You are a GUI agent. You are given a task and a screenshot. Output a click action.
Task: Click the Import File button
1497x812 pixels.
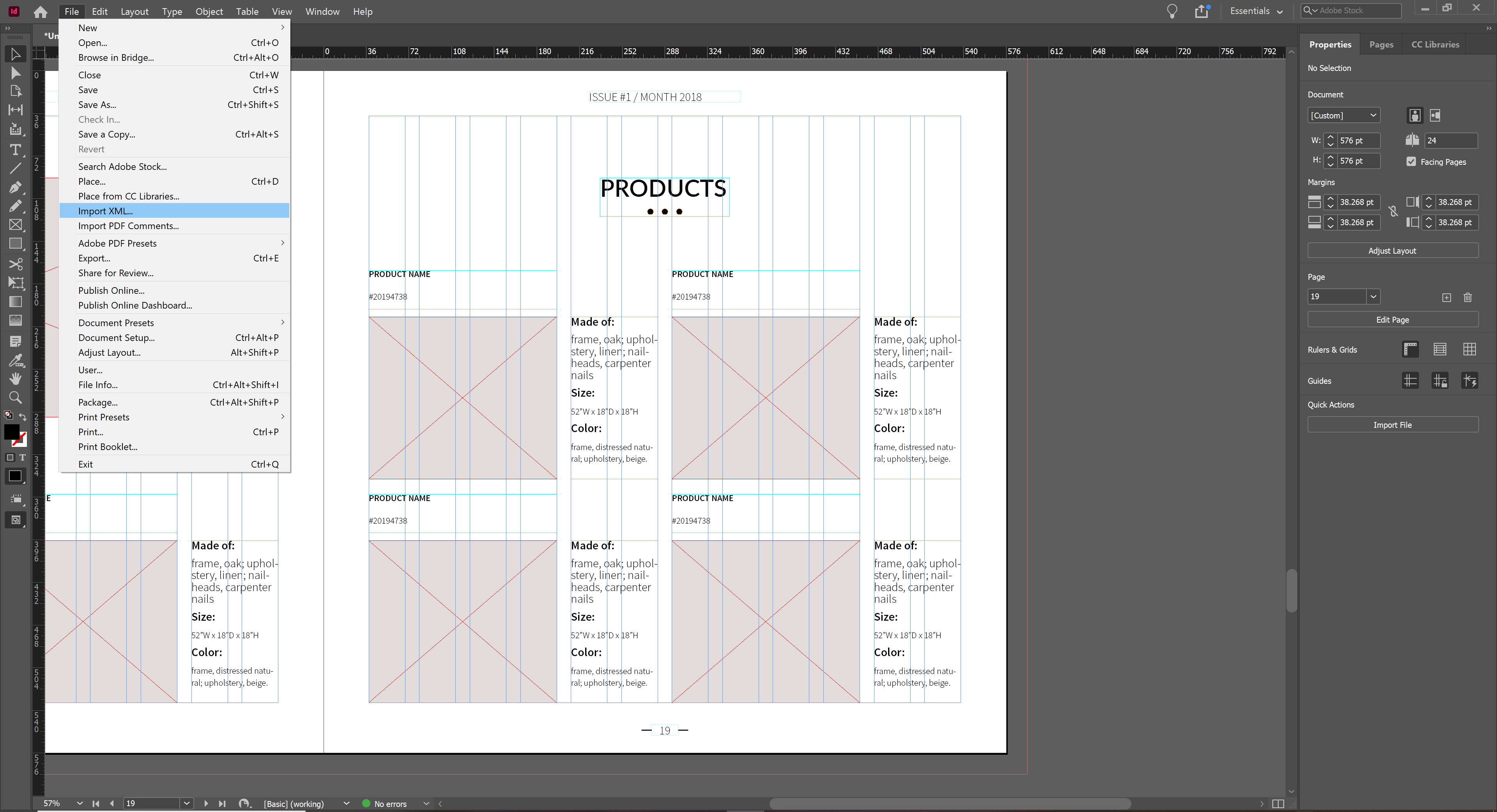pyautogui.click(x=1392, y=424)
